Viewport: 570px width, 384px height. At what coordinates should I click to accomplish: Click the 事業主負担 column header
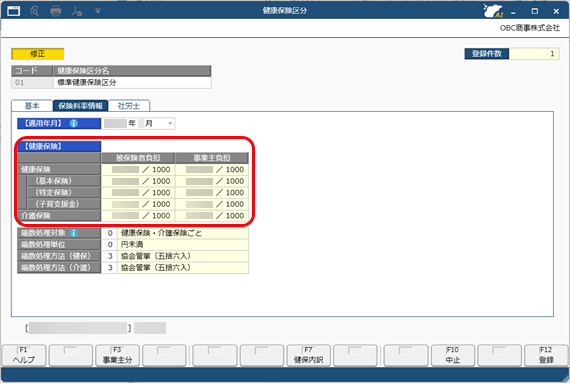(212, 158)
